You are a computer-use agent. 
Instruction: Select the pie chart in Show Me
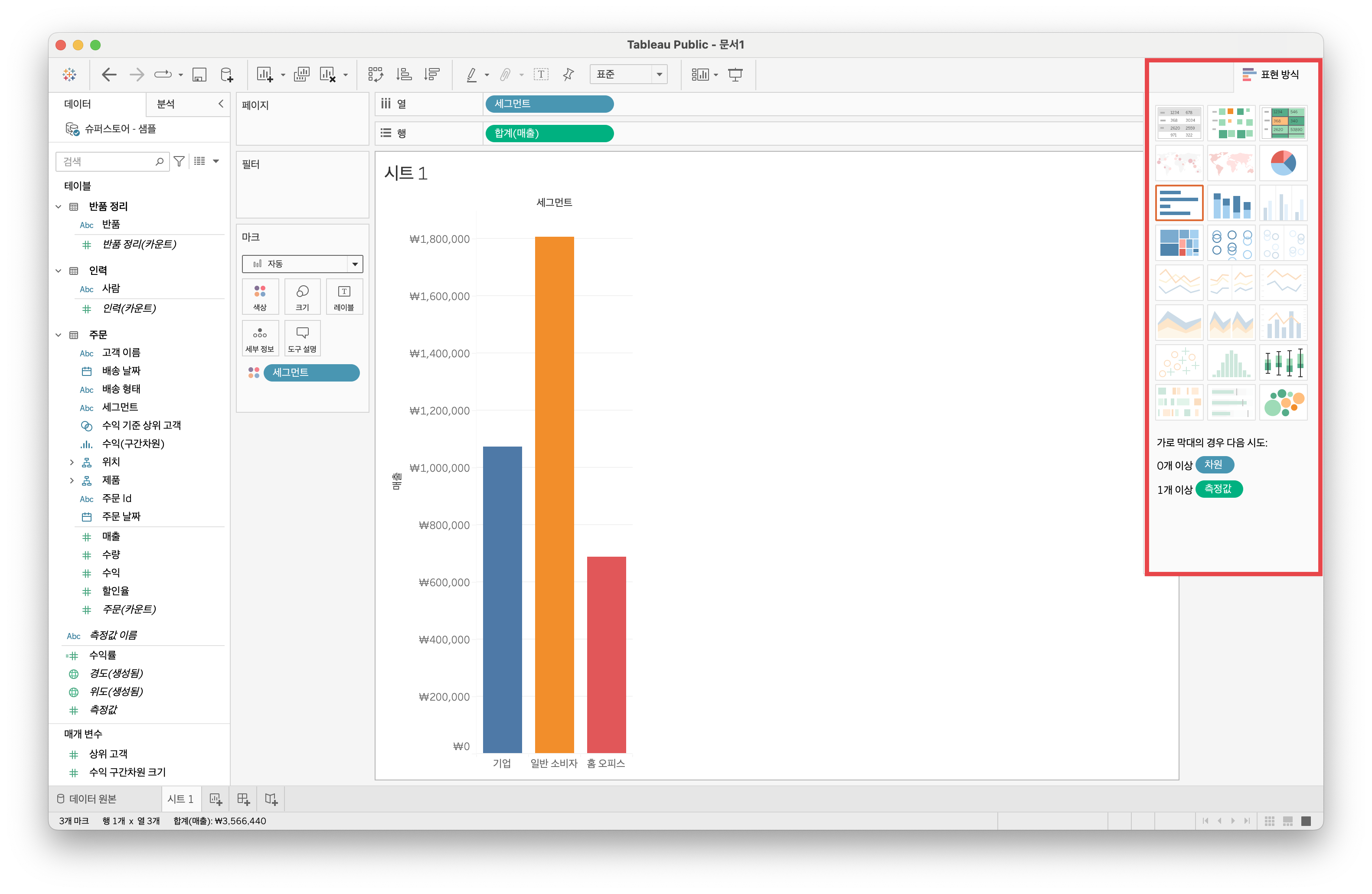tap(1283, 163)
